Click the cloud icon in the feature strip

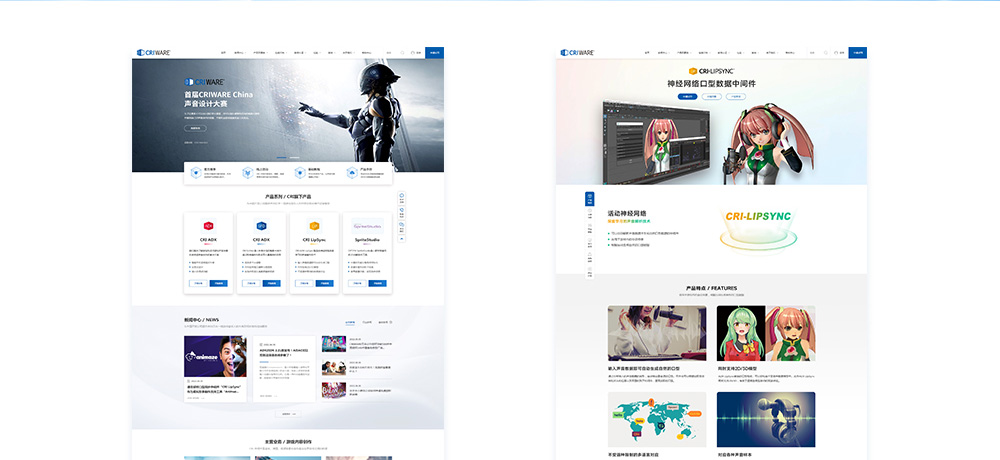351,173
